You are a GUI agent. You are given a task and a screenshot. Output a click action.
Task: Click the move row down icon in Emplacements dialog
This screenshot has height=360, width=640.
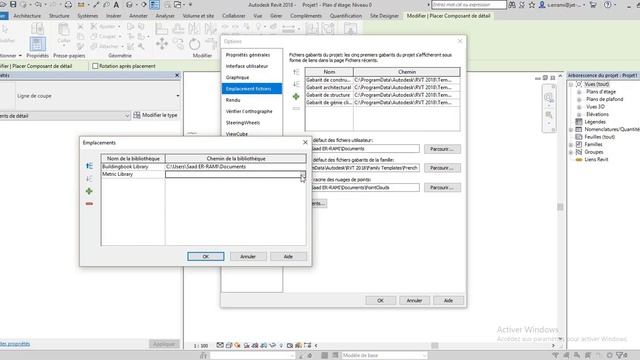pyautogui.click(x=89, y=179)
